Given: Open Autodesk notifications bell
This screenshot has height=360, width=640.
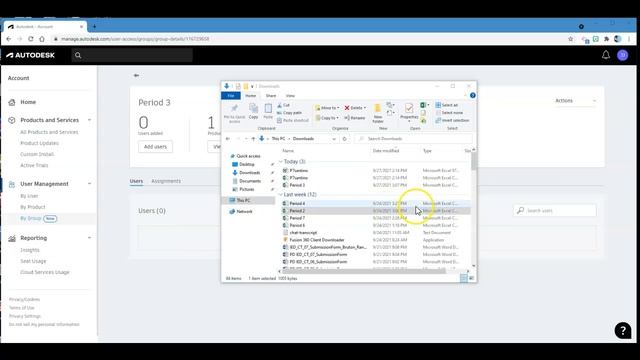Looking at the screenshot, I should (x=606, y=55).
